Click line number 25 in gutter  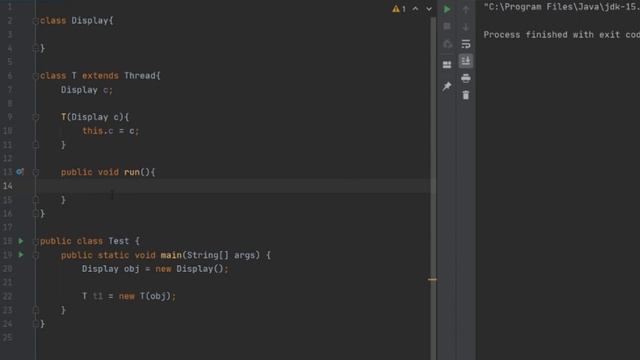point(7,338)
